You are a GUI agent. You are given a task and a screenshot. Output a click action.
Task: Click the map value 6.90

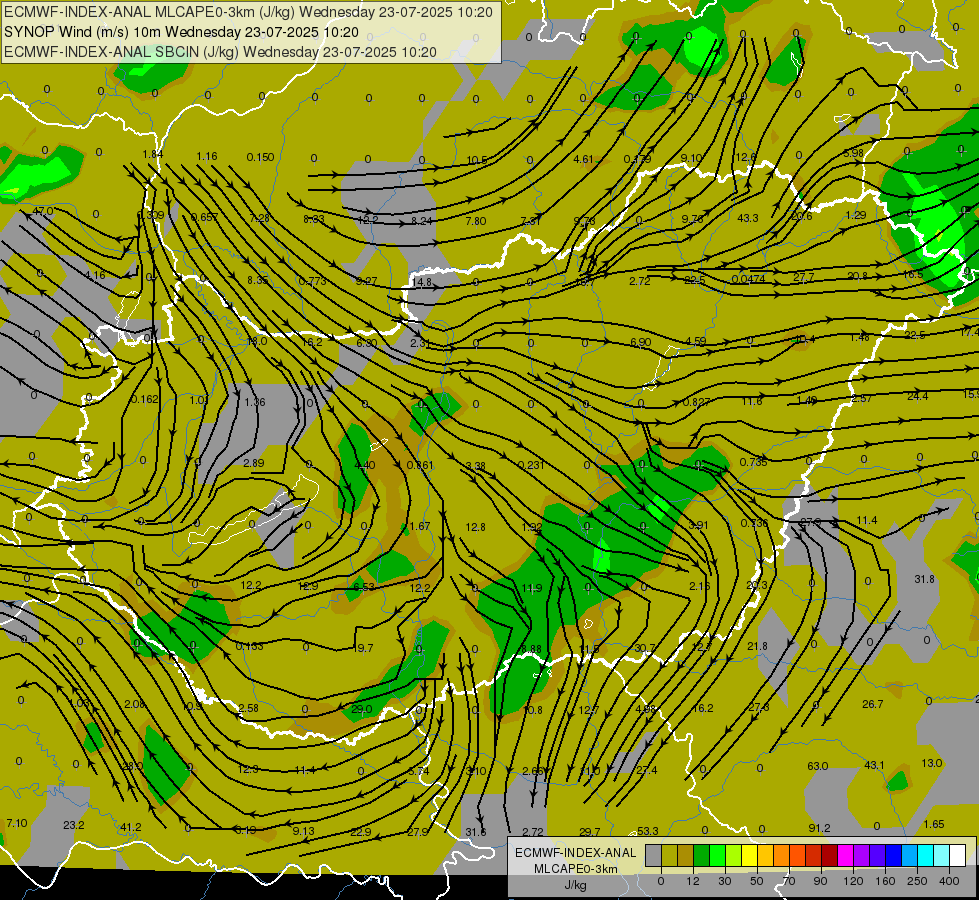tap(641, 342)
